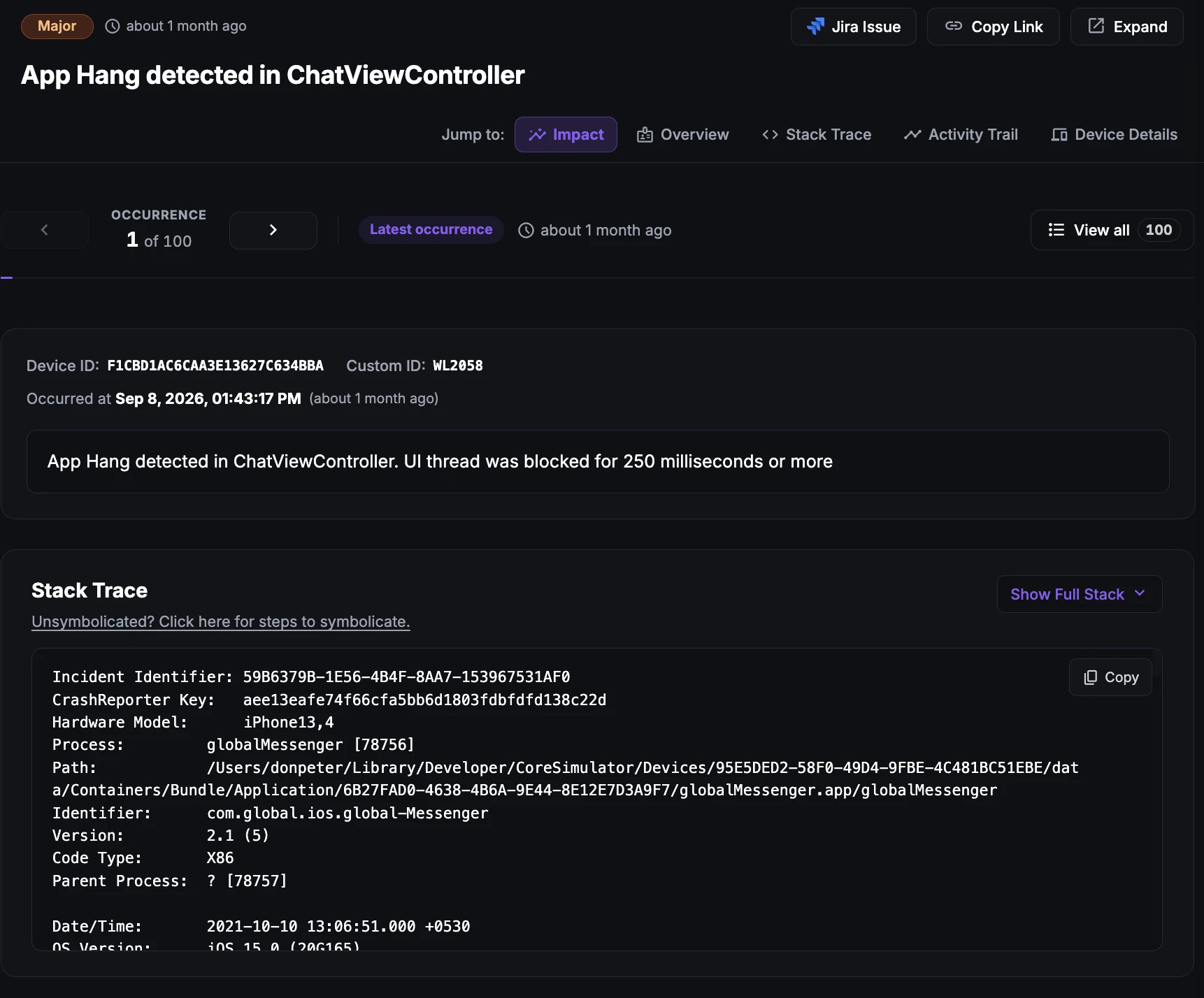Go to the next occurrence with the right chevron
1204x998 pixels.
tap(273, 230)
